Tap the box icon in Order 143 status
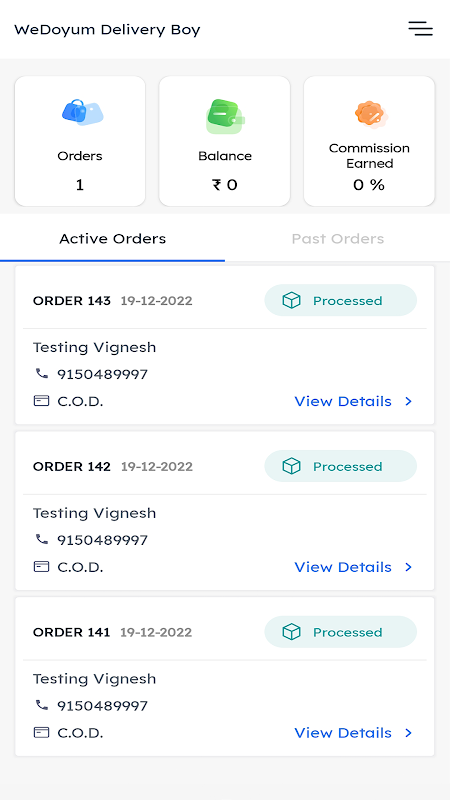This screenshot has height=800, width=450. click(291, 301)
